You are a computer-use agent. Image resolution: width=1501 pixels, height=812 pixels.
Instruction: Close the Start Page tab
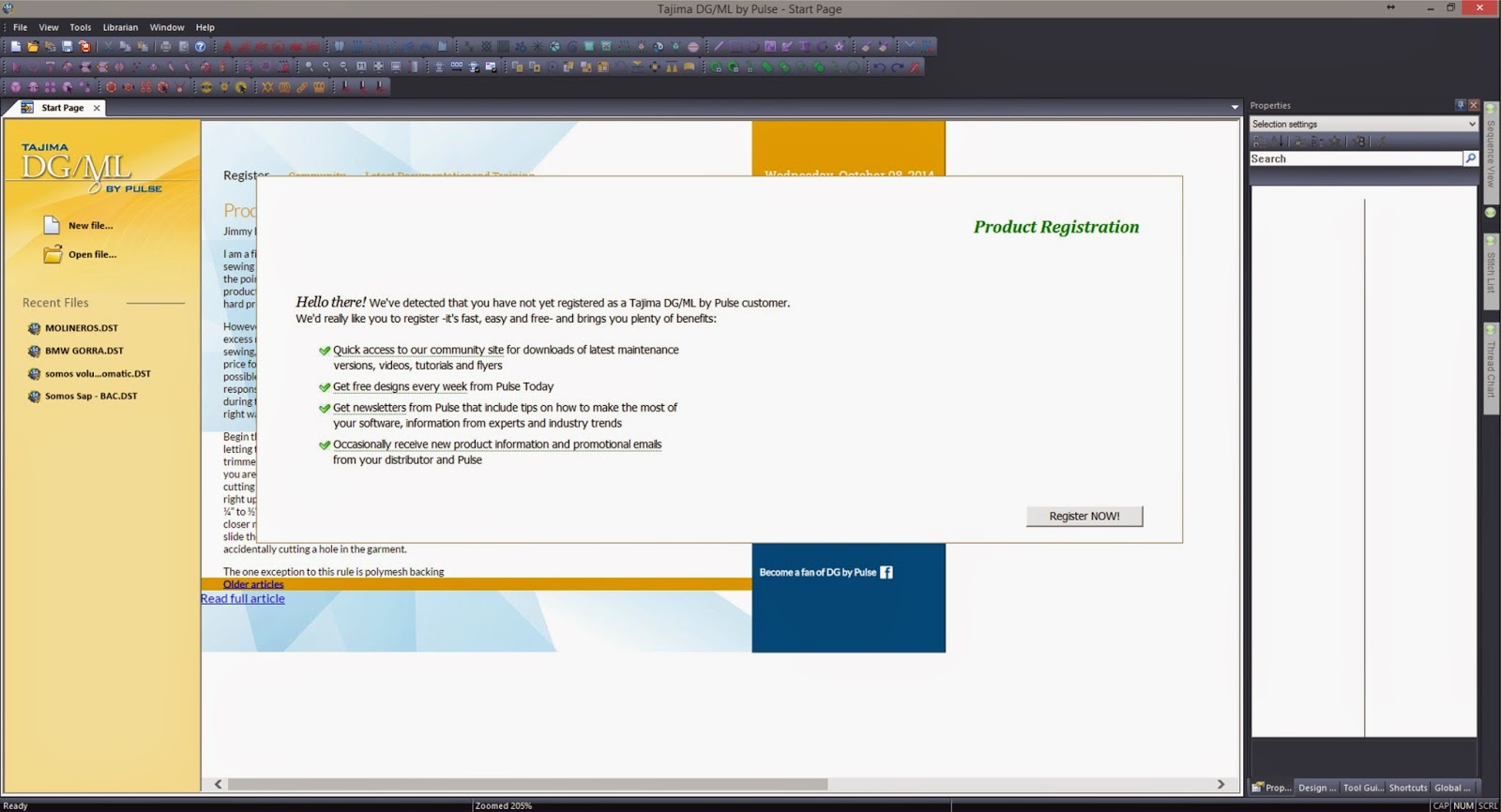97,108
